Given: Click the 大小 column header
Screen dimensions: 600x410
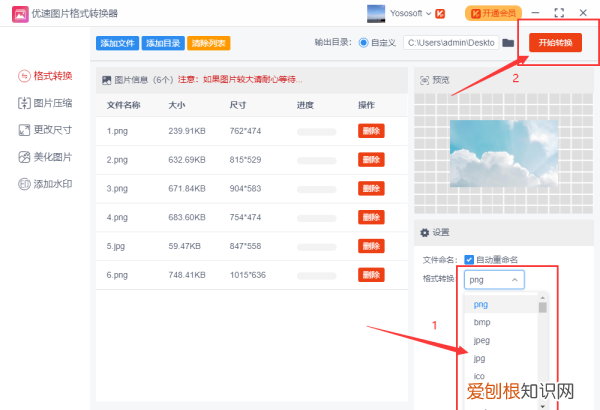Looking at the screenshot, I should (x=177, y=105).
